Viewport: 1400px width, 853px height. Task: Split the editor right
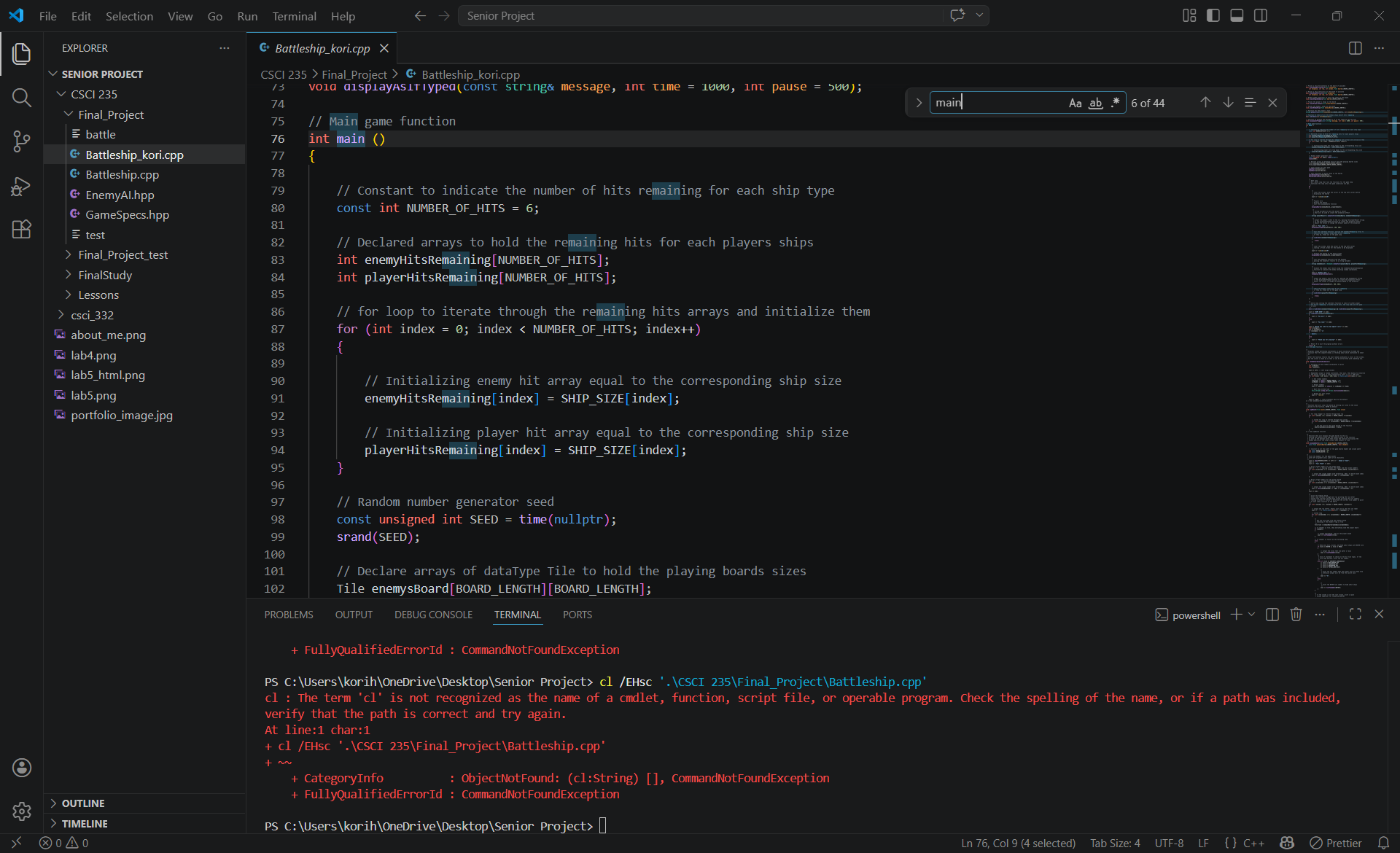pos(1355,48)
